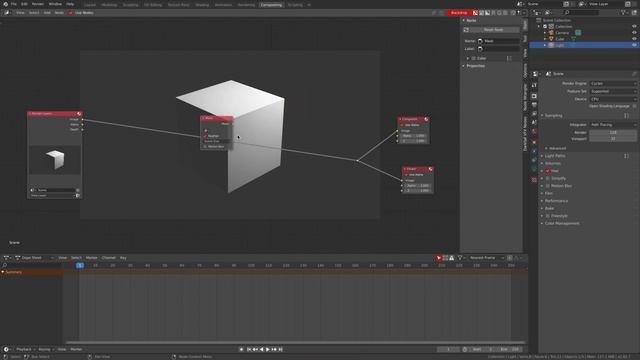Open the Playback popover
Image resolution: width=640 pixels, height=360 pixels.
(25, 349)
